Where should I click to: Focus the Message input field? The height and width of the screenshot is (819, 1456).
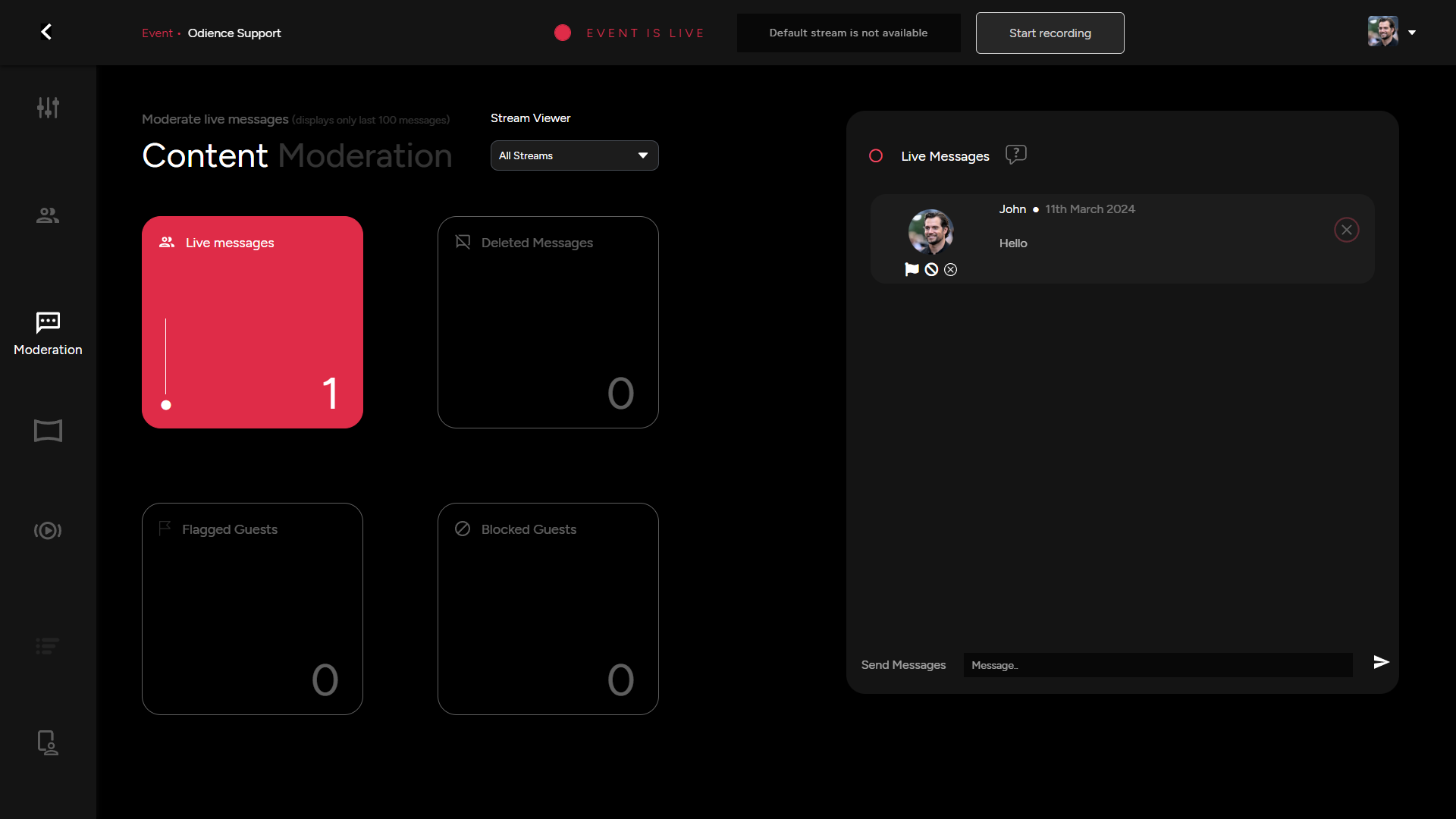[1157, 665]
